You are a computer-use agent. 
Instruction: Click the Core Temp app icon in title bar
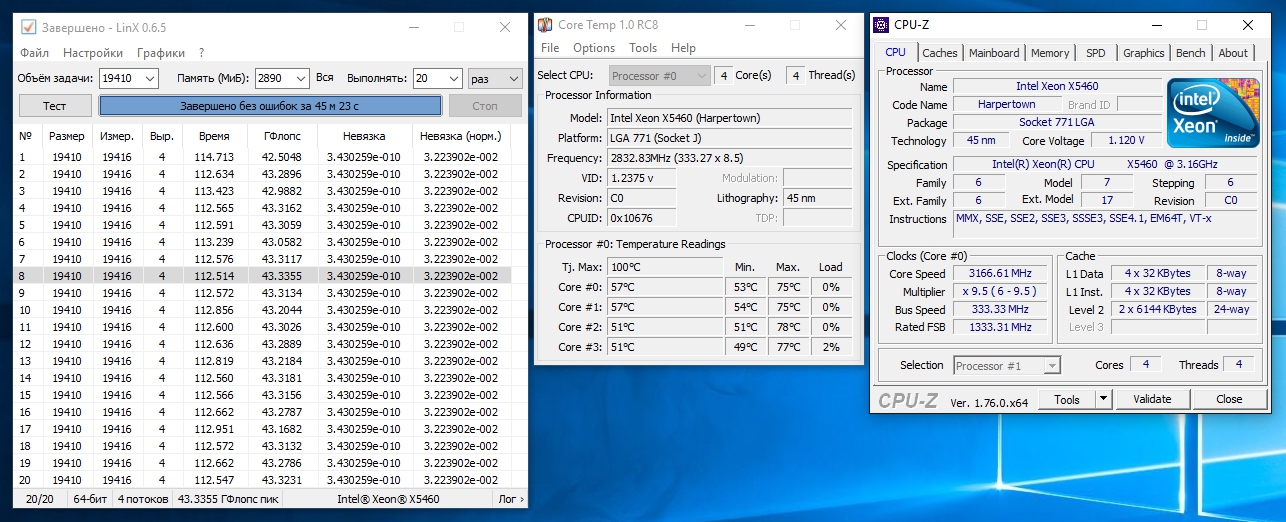pyautogui.click(x=544, y=24)
